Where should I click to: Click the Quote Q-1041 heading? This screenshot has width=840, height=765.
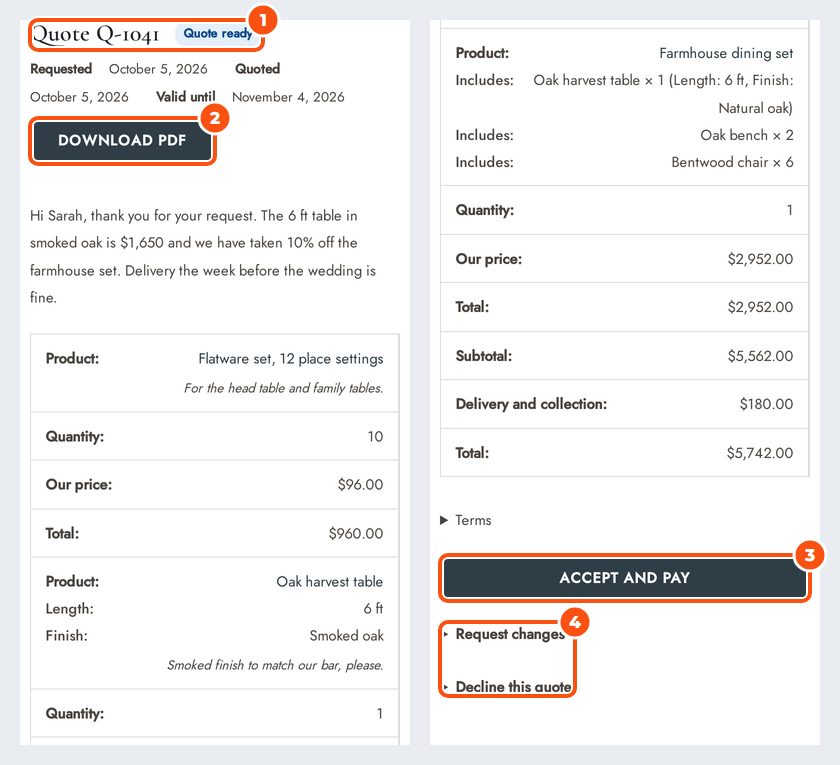point(96,35)
